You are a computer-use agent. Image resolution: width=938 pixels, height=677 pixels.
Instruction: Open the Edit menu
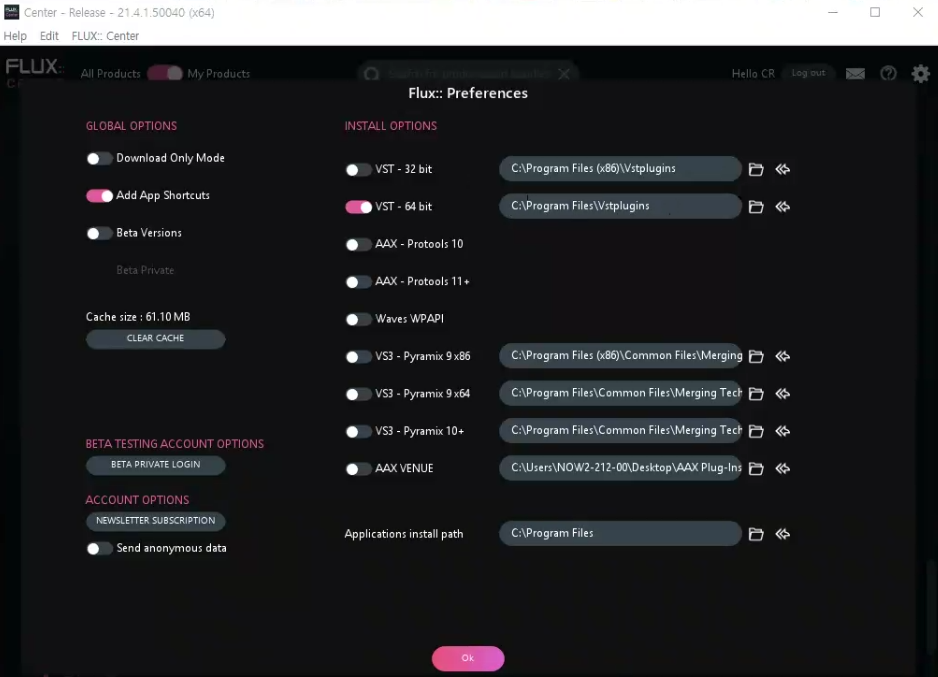pos(49,36)
